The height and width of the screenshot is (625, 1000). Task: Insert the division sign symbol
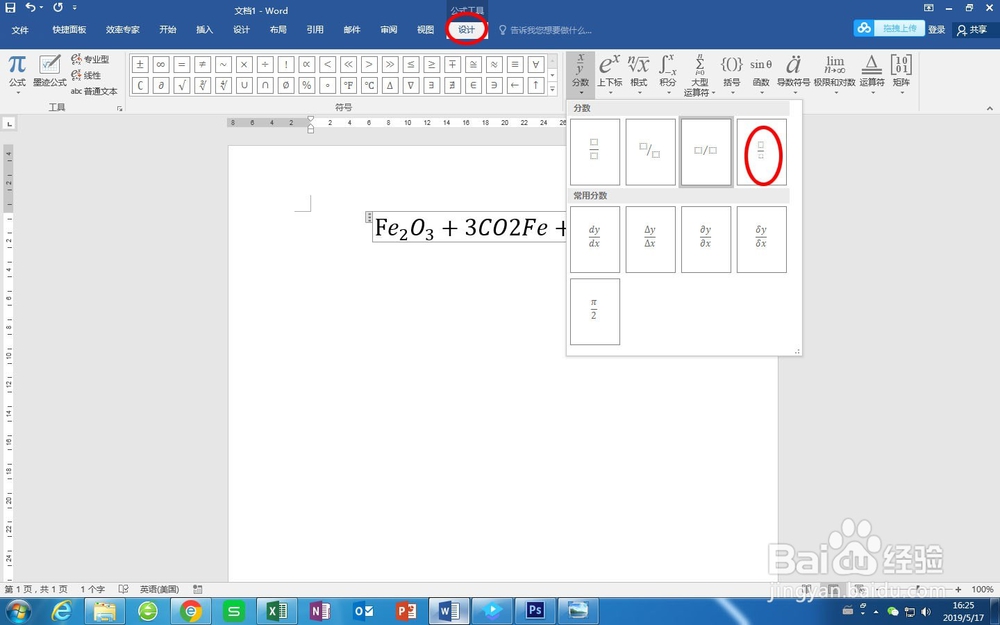click(x=265, y=64)
